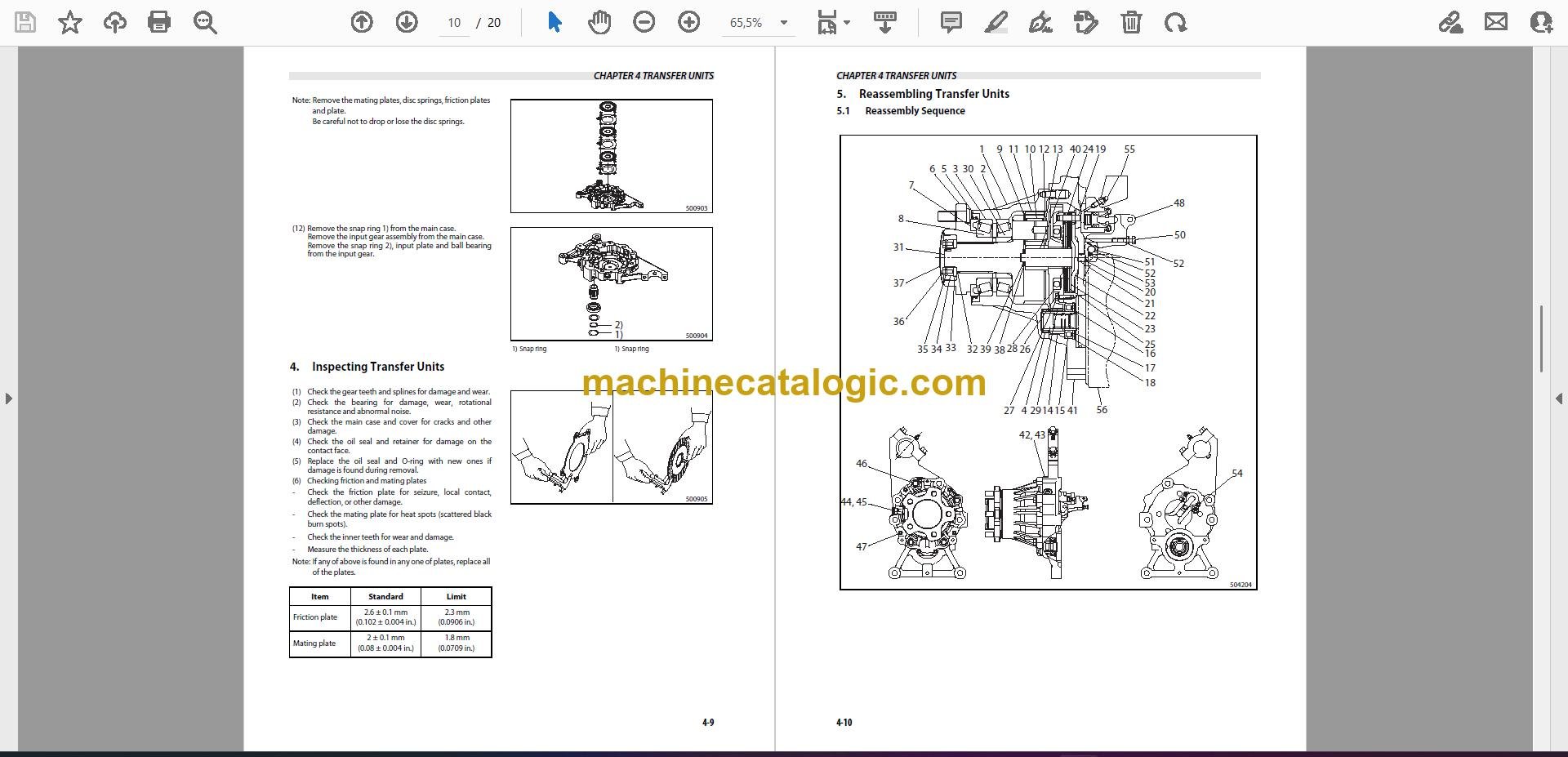Click the plate measuring figure 500905
This screenshot has width=1568, height=757.
pos(612,447)
